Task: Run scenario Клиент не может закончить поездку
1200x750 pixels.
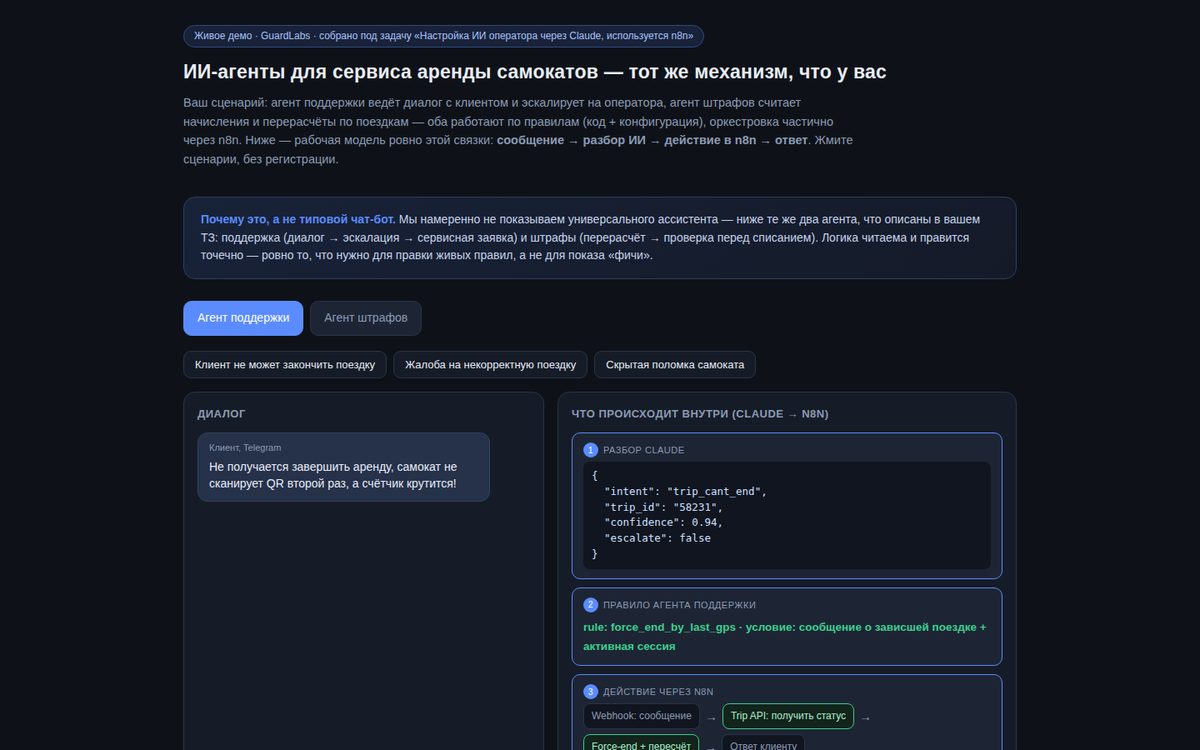Action: point(285,365)
